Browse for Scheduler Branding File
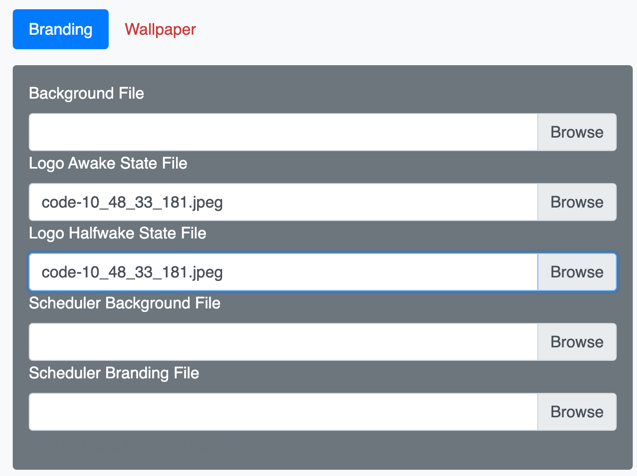 576,412
